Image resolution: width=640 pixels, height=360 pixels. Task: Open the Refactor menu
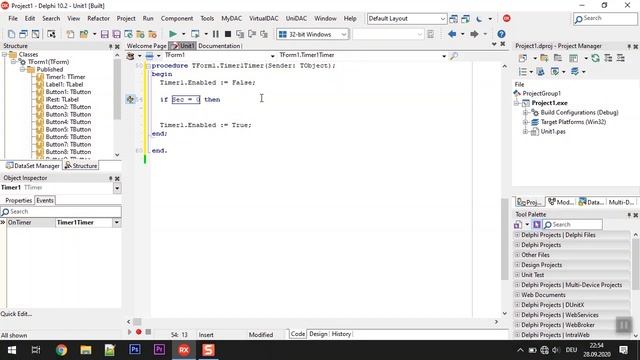pos(98,18)
